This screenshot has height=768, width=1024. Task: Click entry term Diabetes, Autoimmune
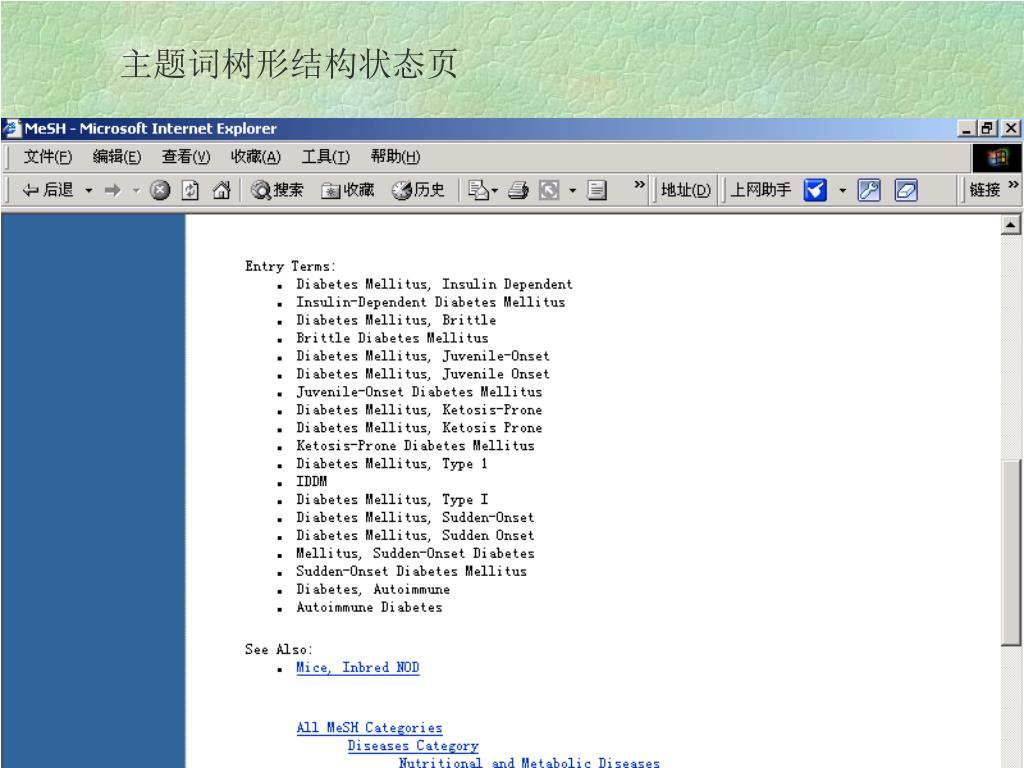[x=373, y=590]
